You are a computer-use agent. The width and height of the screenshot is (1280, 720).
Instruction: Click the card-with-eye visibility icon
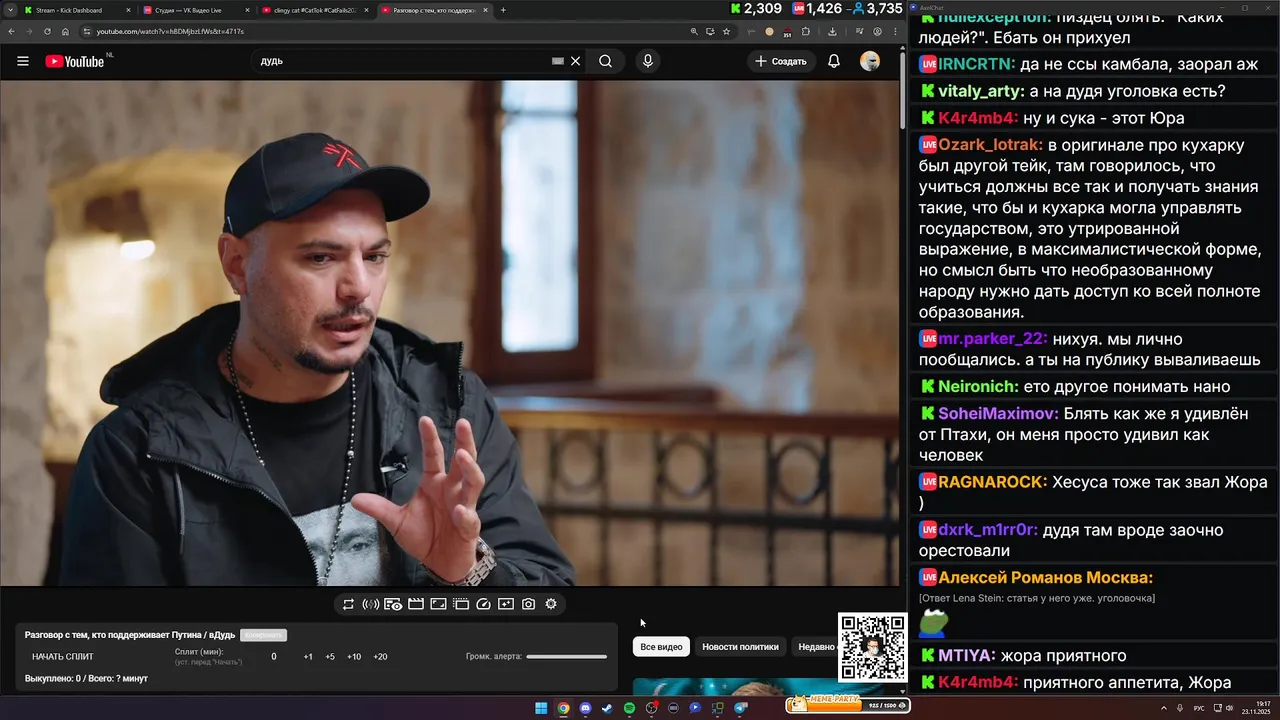[393, 604]
